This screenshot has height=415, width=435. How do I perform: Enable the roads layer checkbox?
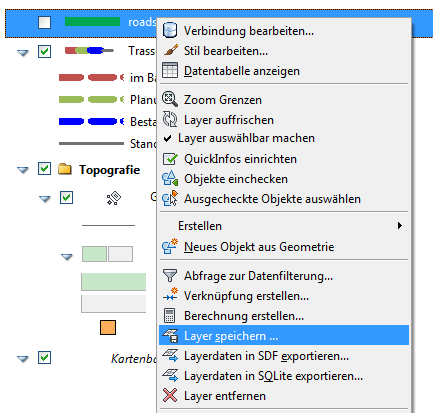pyautogui.click(x=44, y=23)
